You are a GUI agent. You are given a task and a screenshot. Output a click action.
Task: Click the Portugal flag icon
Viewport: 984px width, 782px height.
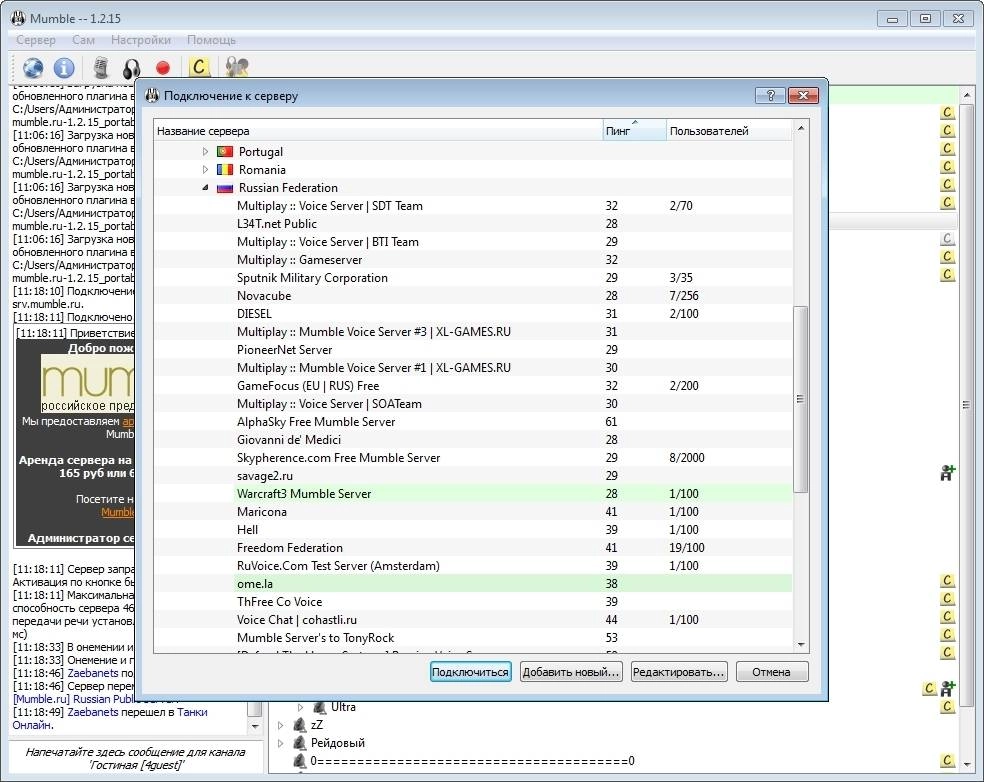(x=225, y=152)
